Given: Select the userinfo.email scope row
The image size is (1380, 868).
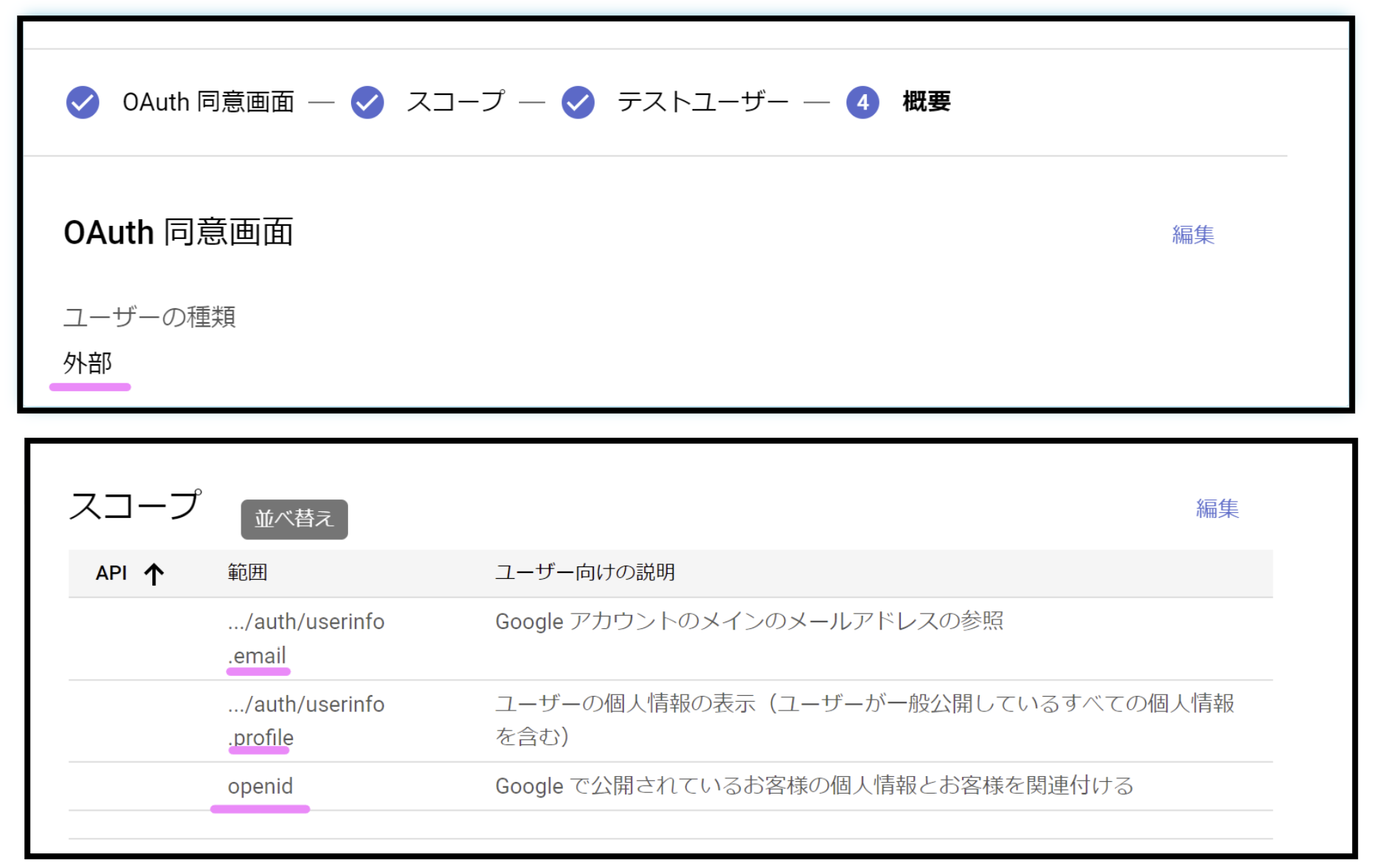Looking at the screenshot, I should click(670, 638).
